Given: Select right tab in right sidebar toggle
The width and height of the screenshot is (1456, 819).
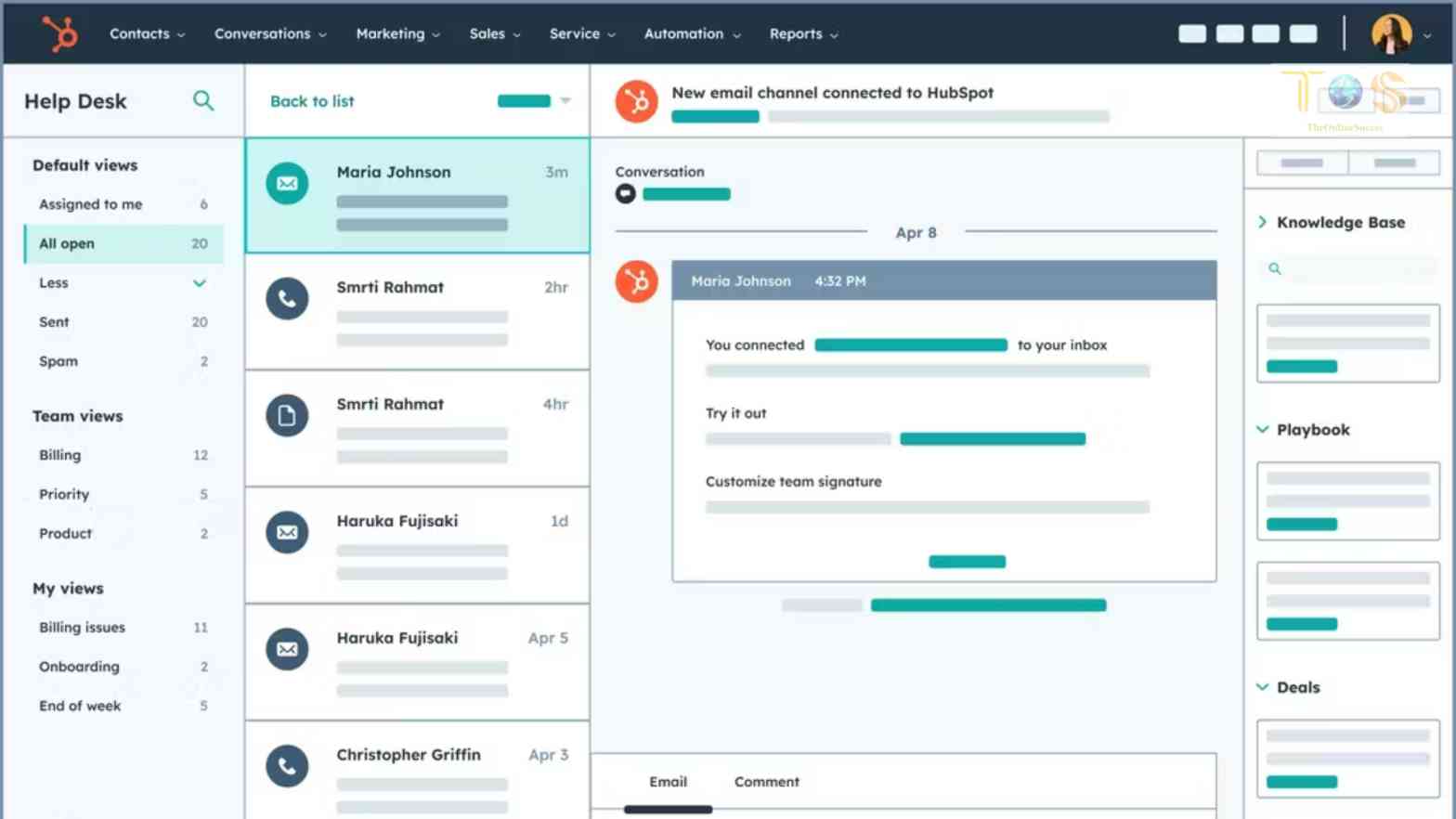Looking at the screenshot, I should tap(1395, 162).
